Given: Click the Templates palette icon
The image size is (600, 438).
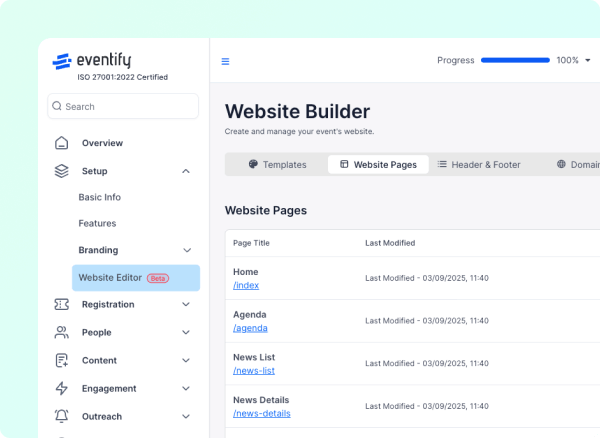Looking at the screenshot, I should 253,164.
